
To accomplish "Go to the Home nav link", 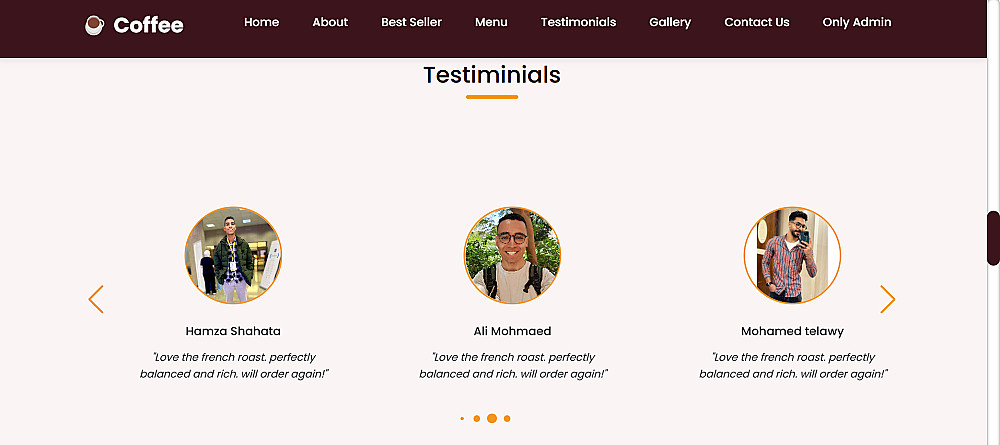I will click(261, 22).
